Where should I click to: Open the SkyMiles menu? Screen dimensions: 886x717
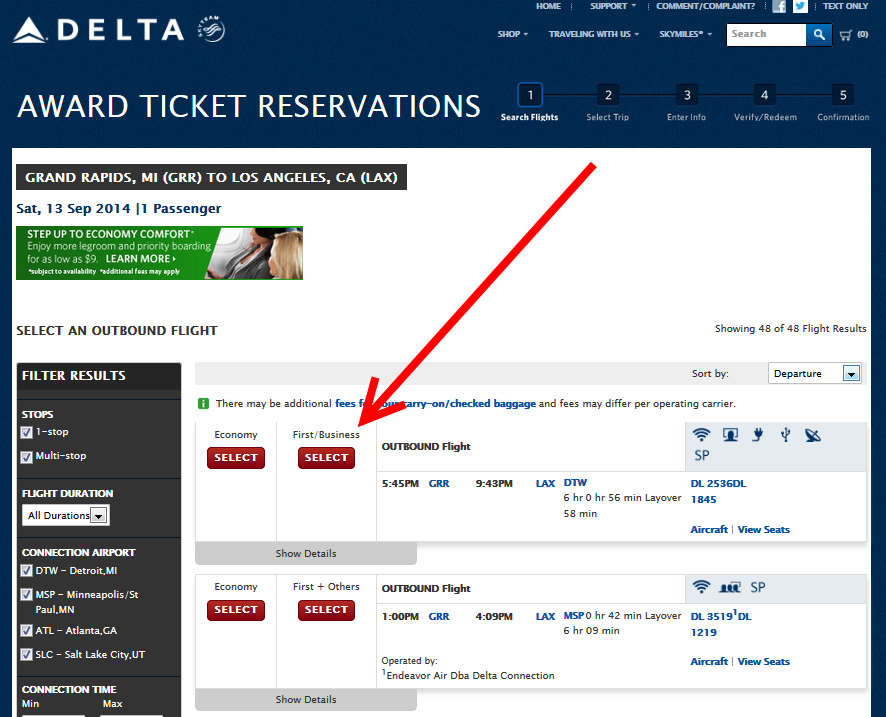[x=685, y=34]
